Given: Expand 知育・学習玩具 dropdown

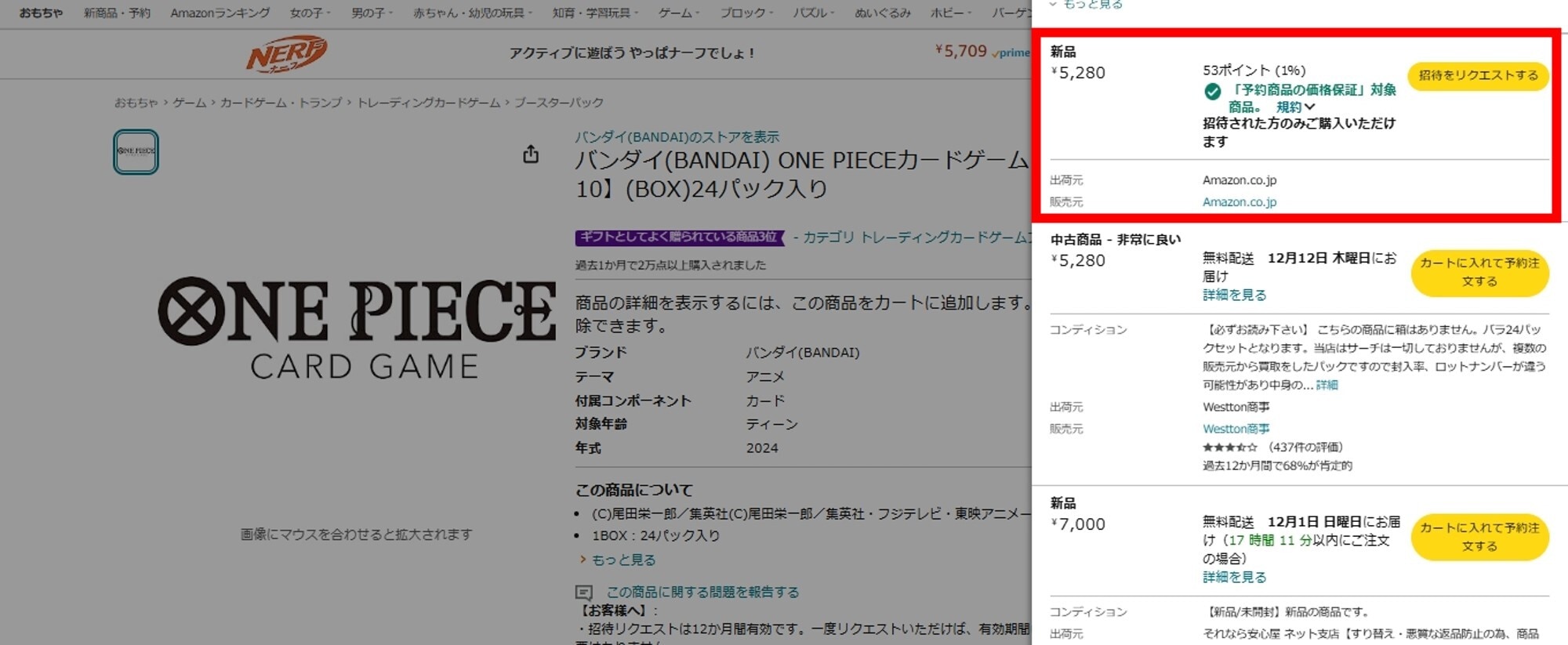Looking at the screenshot, I should click(595, 13).
